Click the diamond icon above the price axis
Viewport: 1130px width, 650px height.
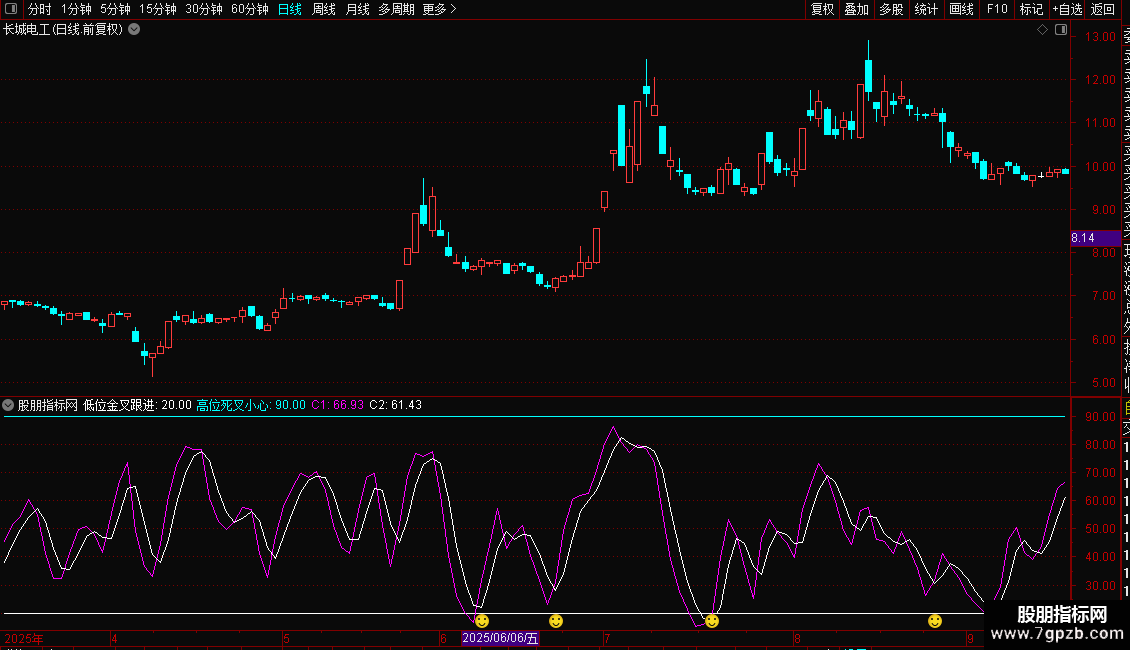pos(1042,30)
